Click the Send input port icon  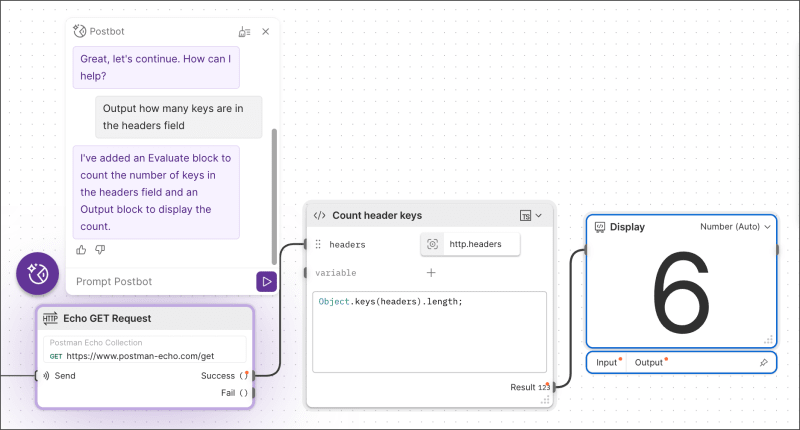pyautogui.click(x=46, y=376)
